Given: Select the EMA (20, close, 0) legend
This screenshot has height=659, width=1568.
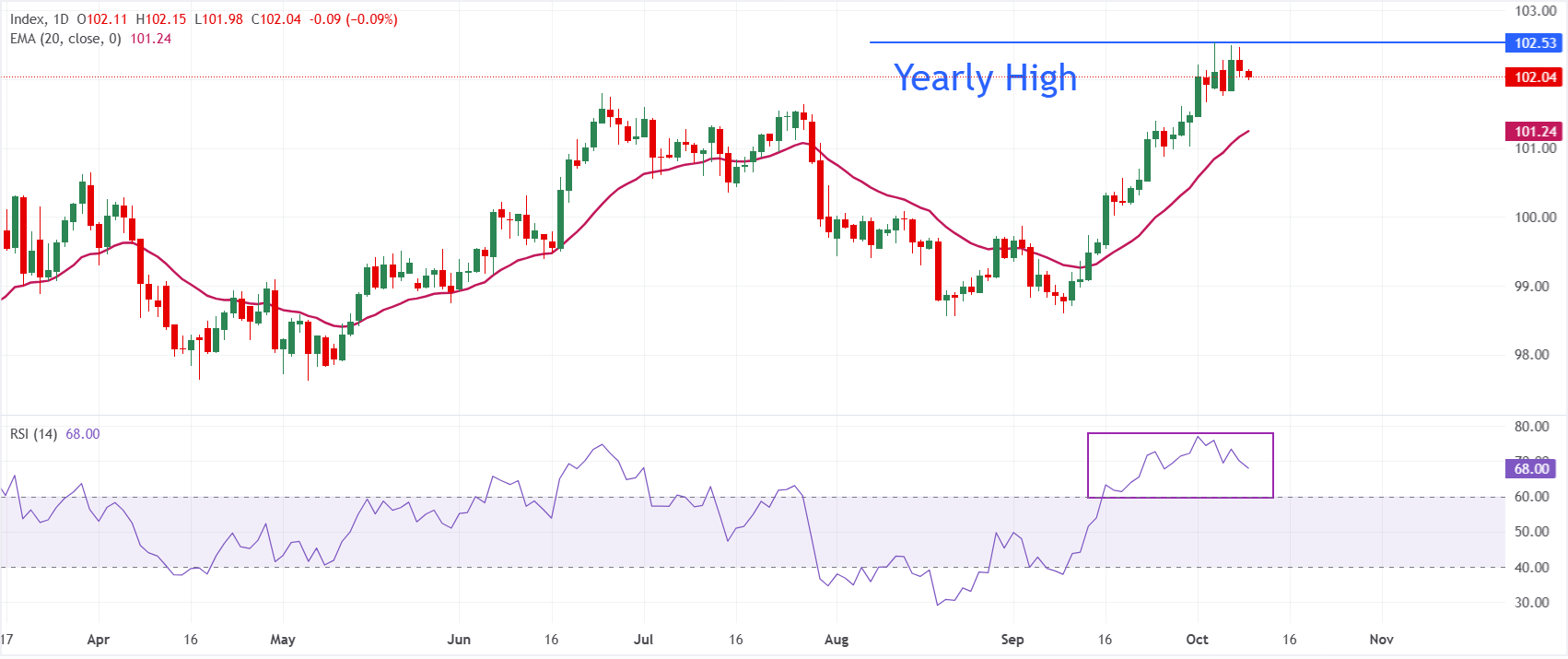Looking at the screenshot, I should pos(64,39).
